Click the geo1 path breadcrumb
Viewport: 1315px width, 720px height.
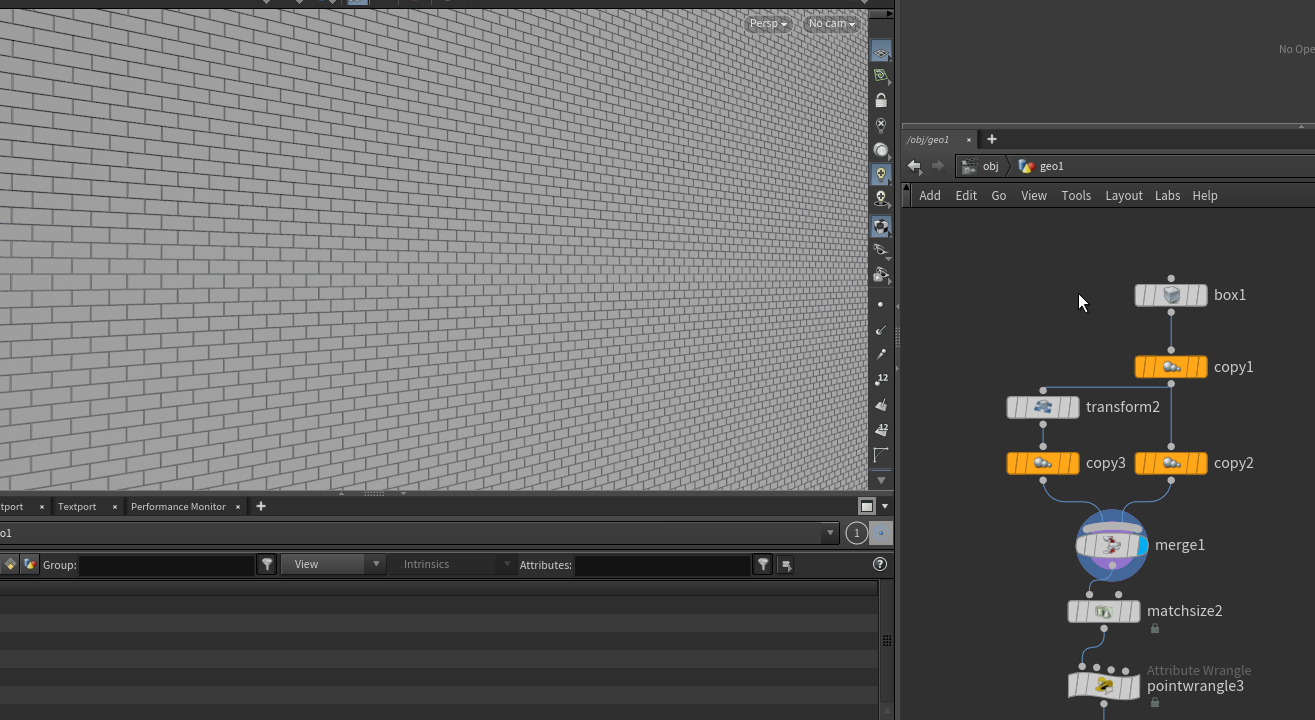coord(1041,166)
